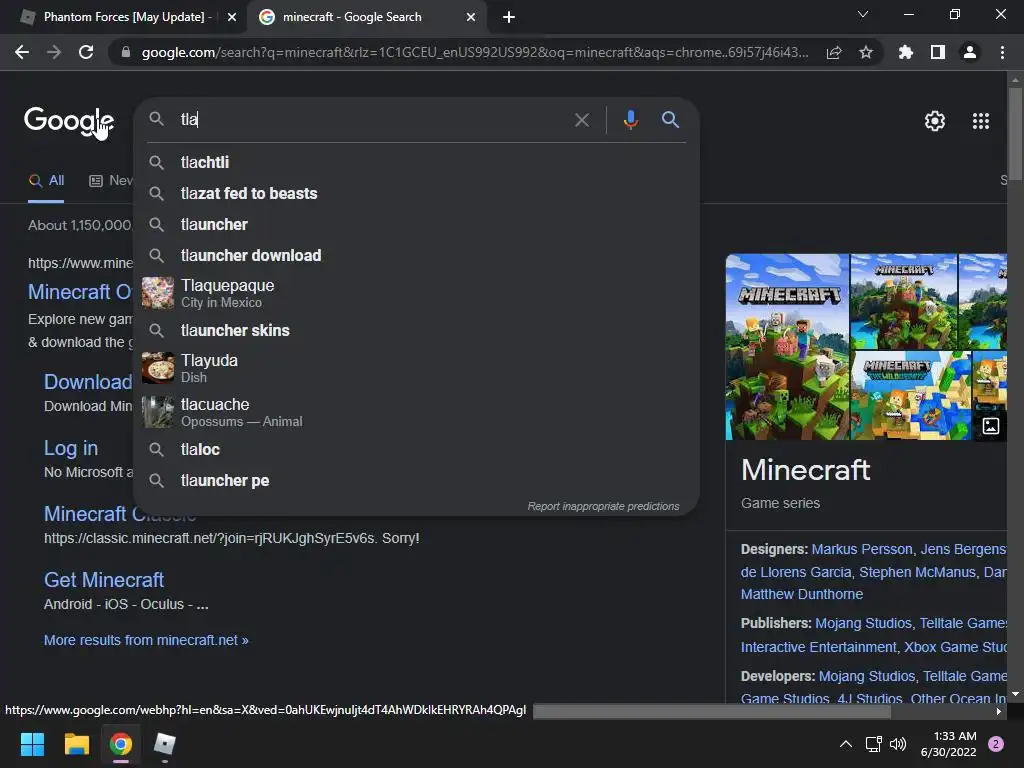Open the Get Minecraft sitelink
This screenshot has width=1024, height=768.
(x=104, y=580)
